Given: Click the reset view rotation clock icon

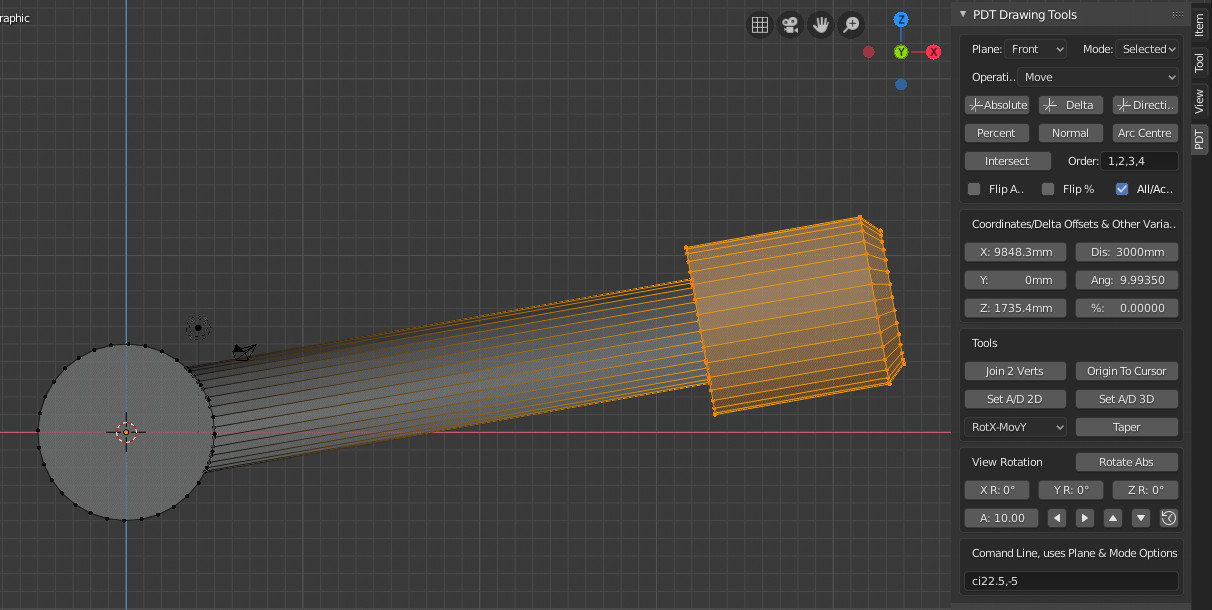Looking at the screenshot, I should point(1168,518).
